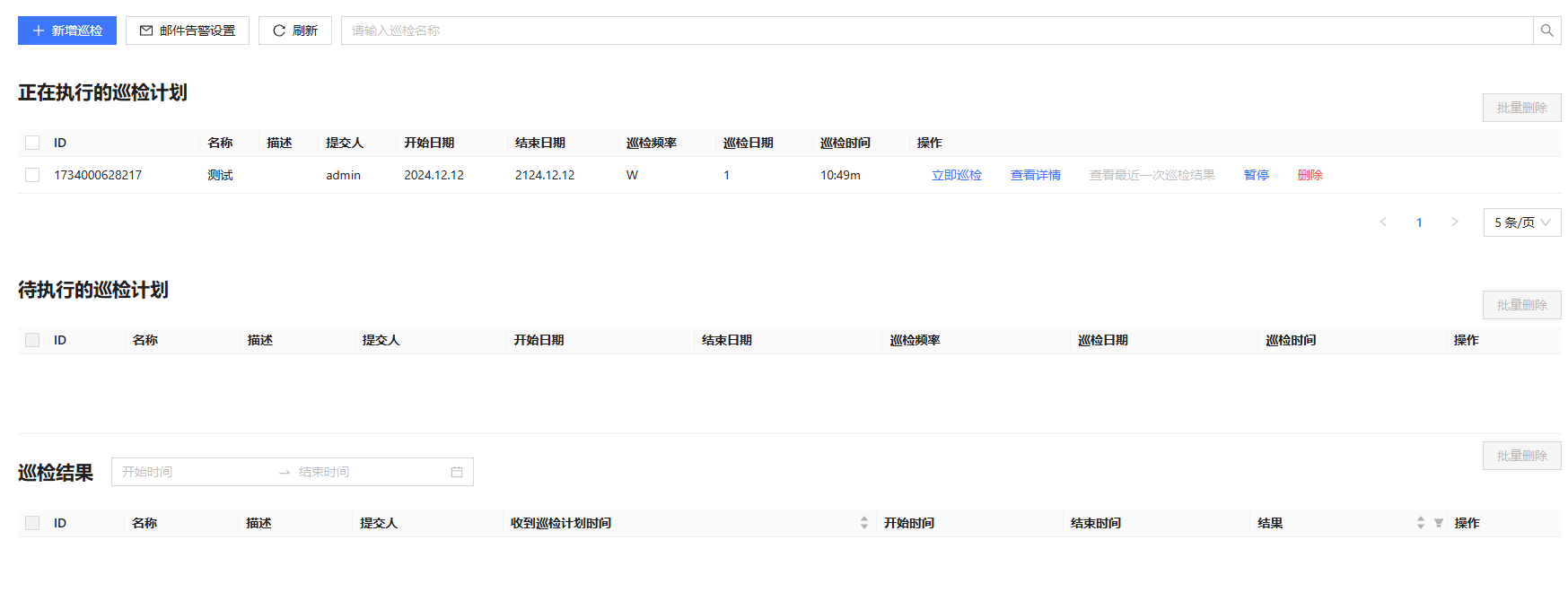Click 暂停 to pause the plan
This screenshot has height=601, width=1568.
(x=1256, y=175)
